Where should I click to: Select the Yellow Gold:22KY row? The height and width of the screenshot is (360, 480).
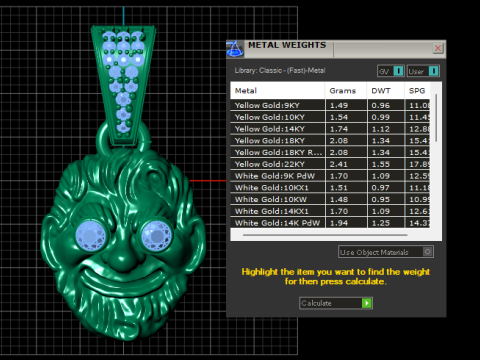tap(330, 164)
